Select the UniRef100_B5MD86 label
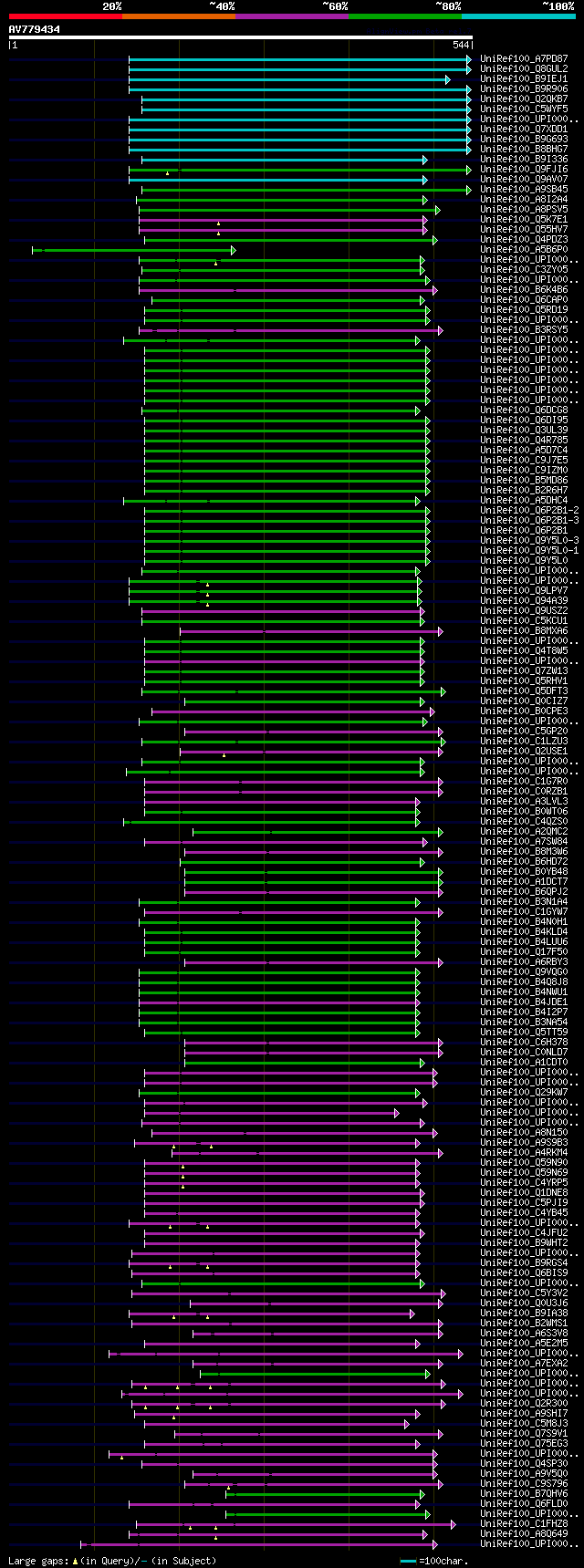This screenshot has height=1568, width=584. [x=524, y=480]
